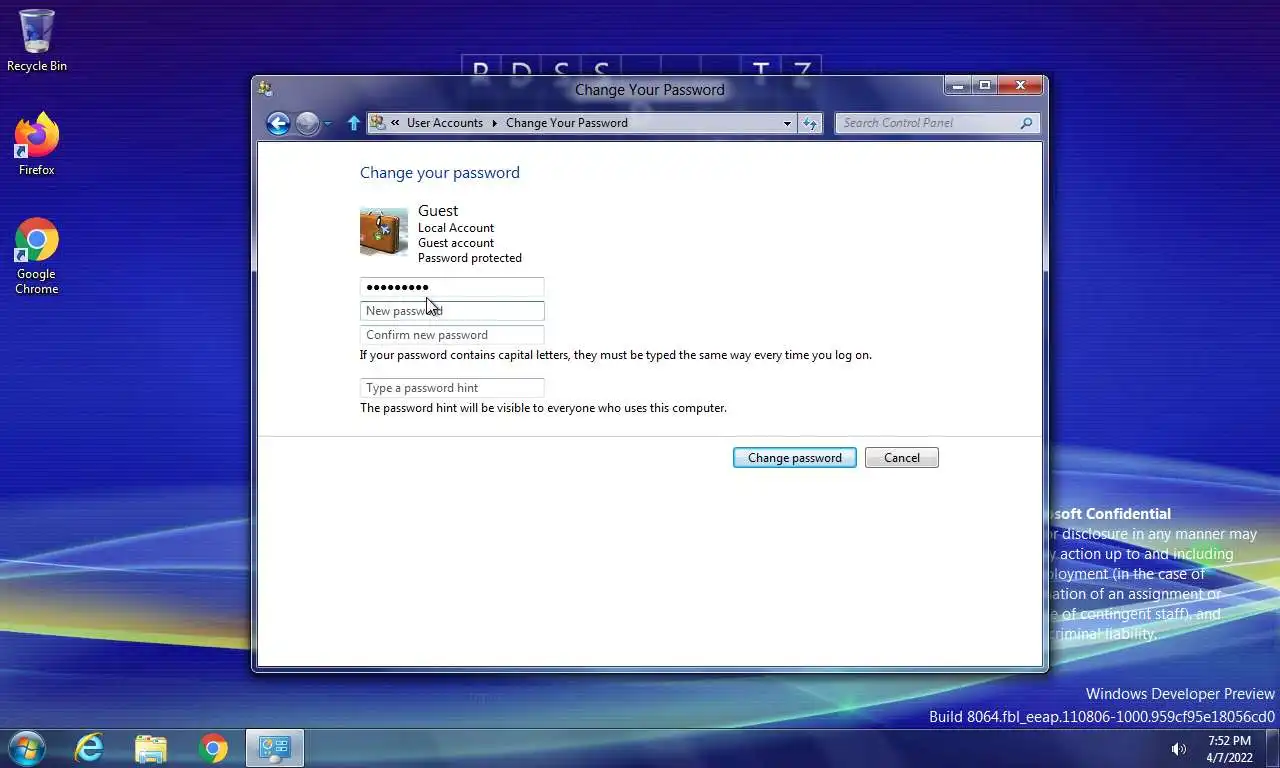Click the New password field

pyautogui.click(x=452, y=311)
